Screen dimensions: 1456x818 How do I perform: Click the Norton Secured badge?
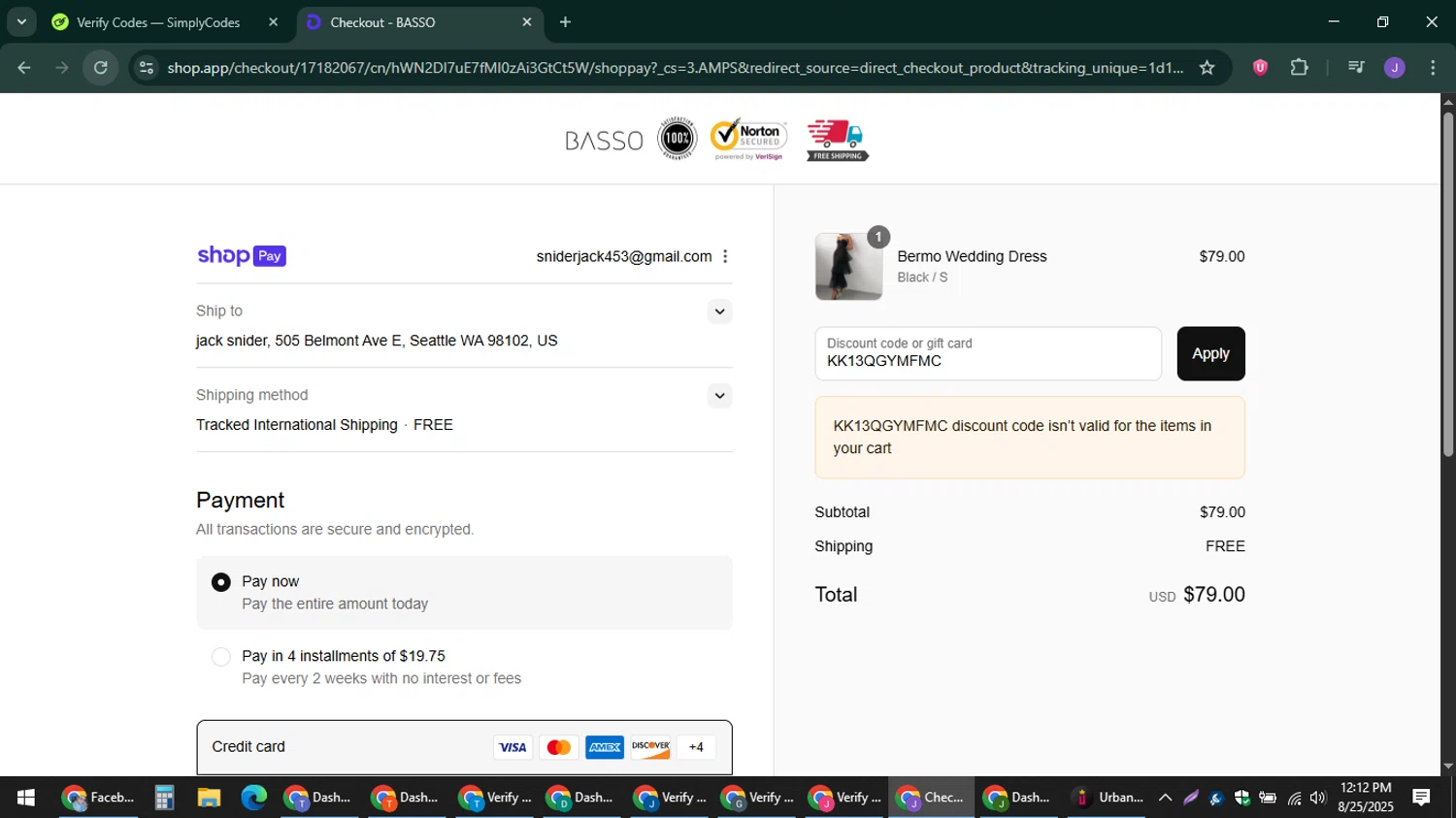click(x=748, y=140)
